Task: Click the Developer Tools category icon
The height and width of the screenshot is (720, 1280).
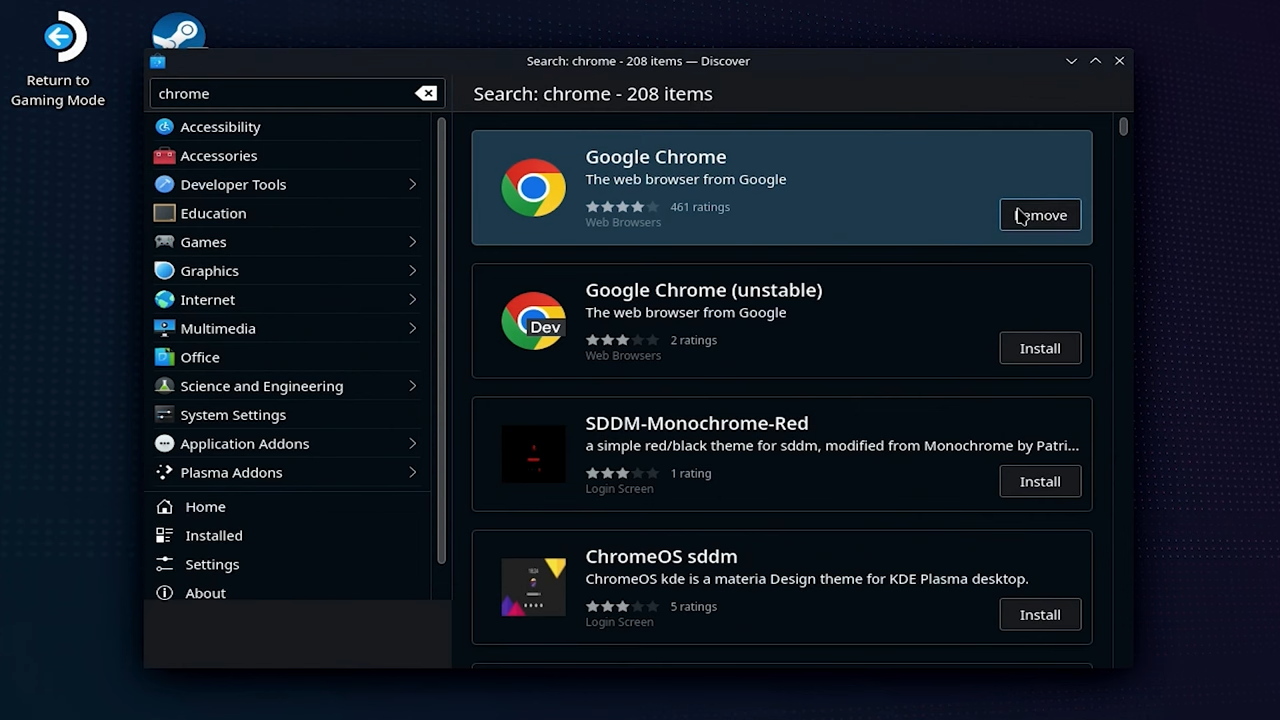Action: pos(165,185)
